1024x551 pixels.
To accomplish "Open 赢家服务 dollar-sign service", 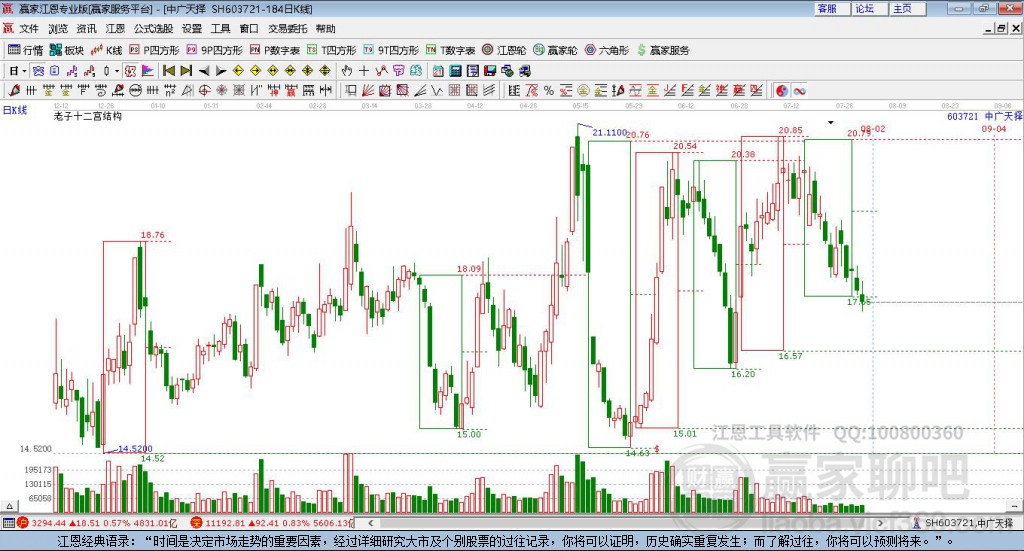I will tap(663, 50).
